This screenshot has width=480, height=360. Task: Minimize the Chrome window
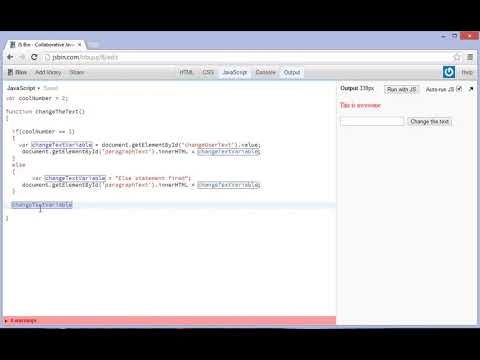click(443, 36)
